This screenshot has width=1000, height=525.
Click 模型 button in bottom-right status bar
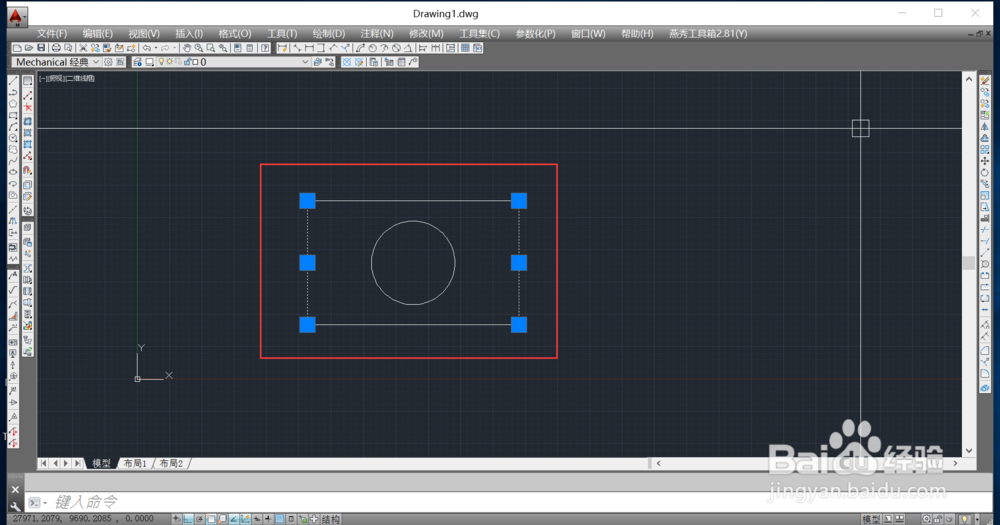click(871, 519)
